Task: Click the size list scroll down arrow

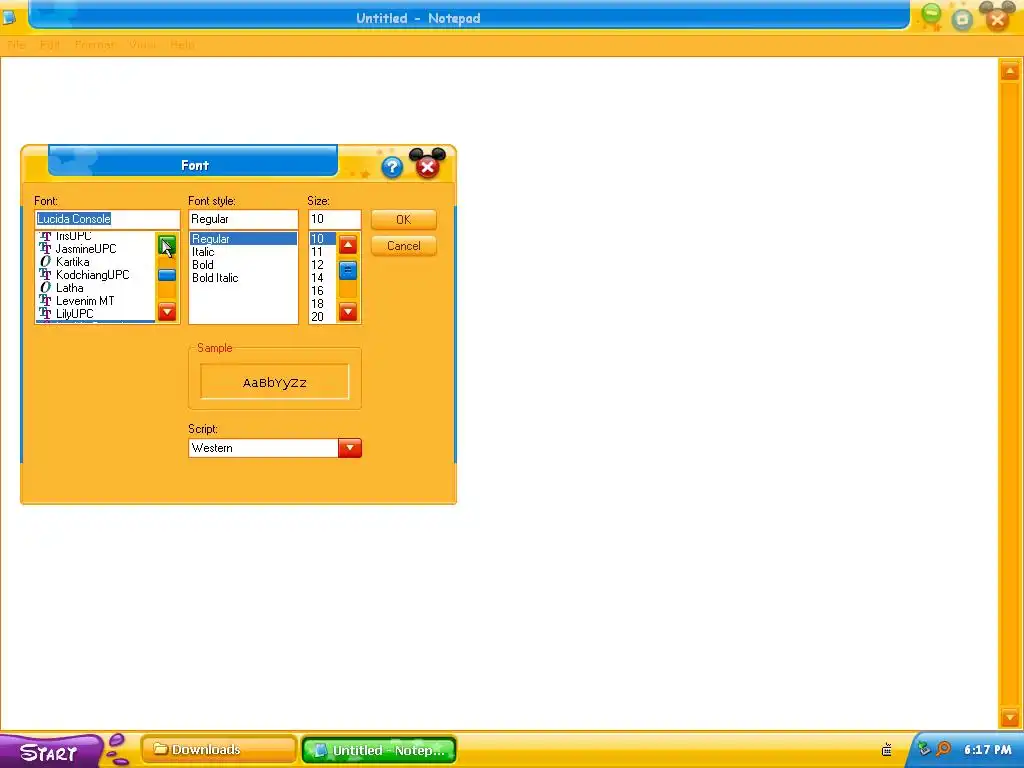Action: pyautogui.click(x=348, y=312)
